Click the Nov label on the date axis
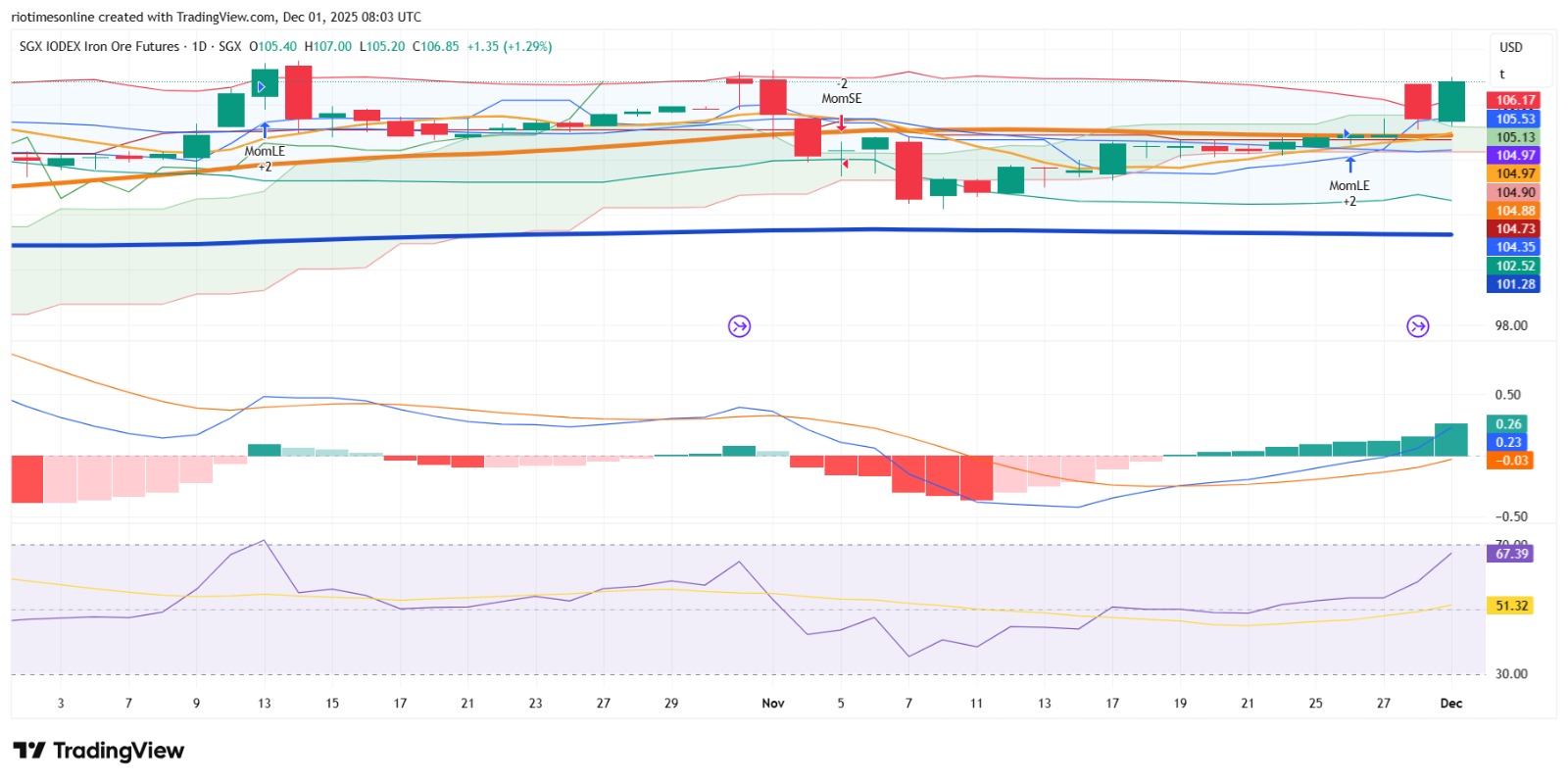The width and height of the screenshot is (1568, 783). (773, 703)
